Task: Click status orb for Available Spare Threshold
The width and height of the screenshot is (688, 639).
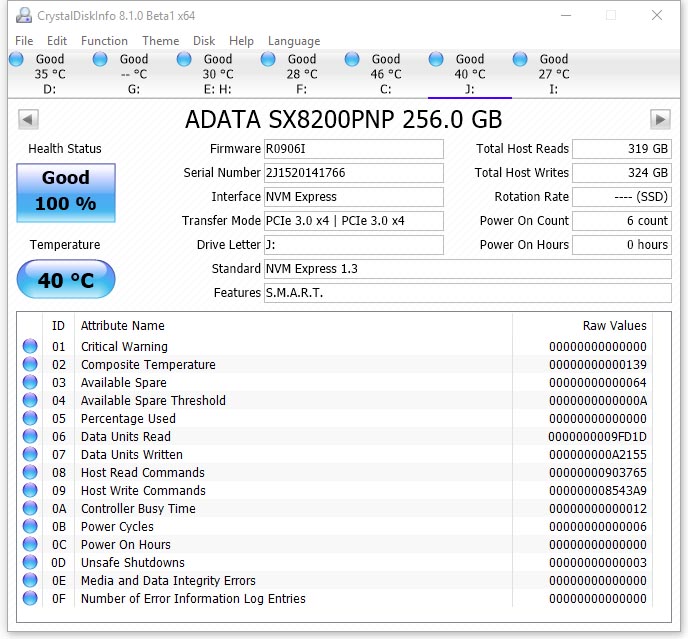Action: [30, 400]
